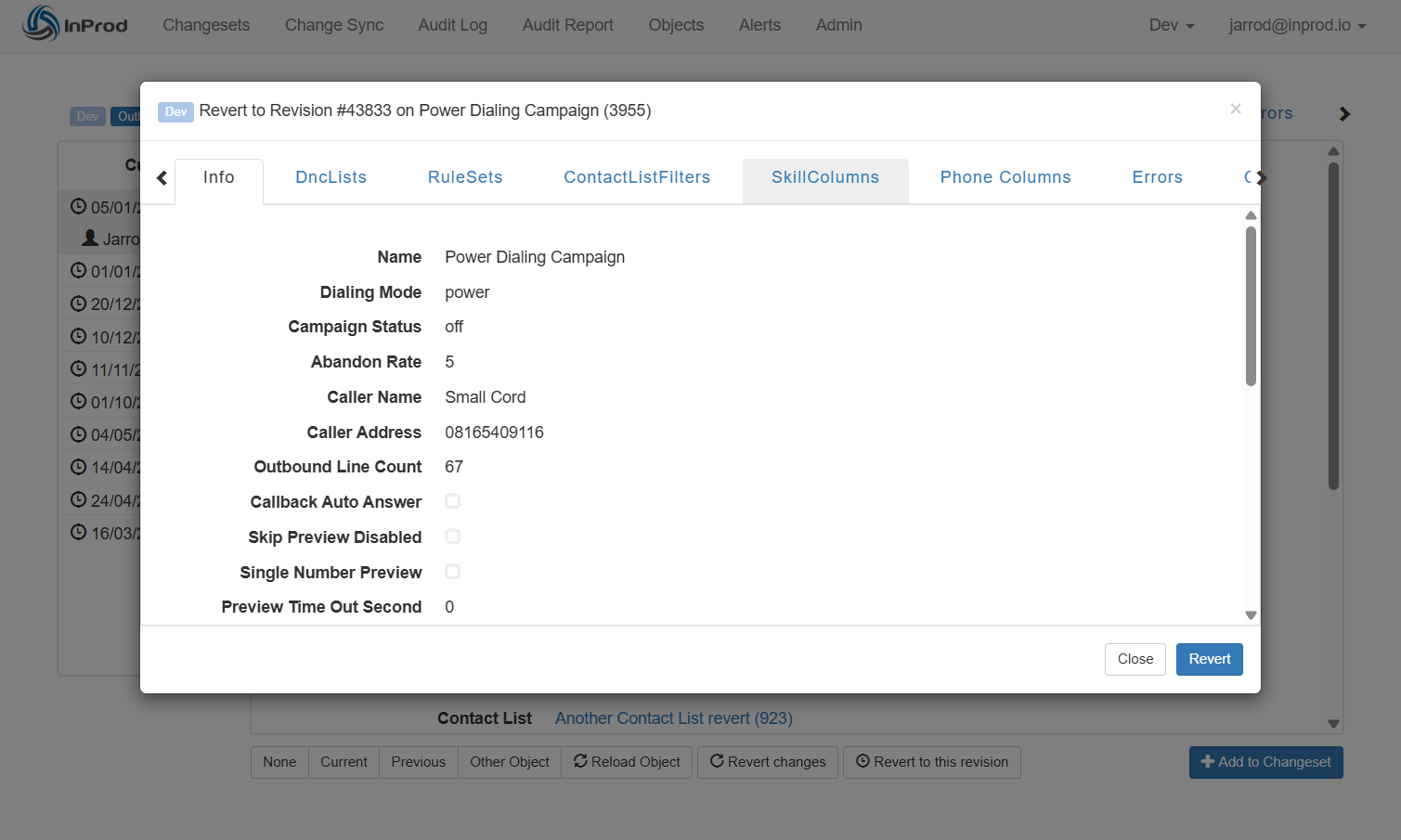This screenshot has width=1401, height=840.
Task: Open Another Contact List revert link
Action: pyautogui.click(x=673, y=718)
